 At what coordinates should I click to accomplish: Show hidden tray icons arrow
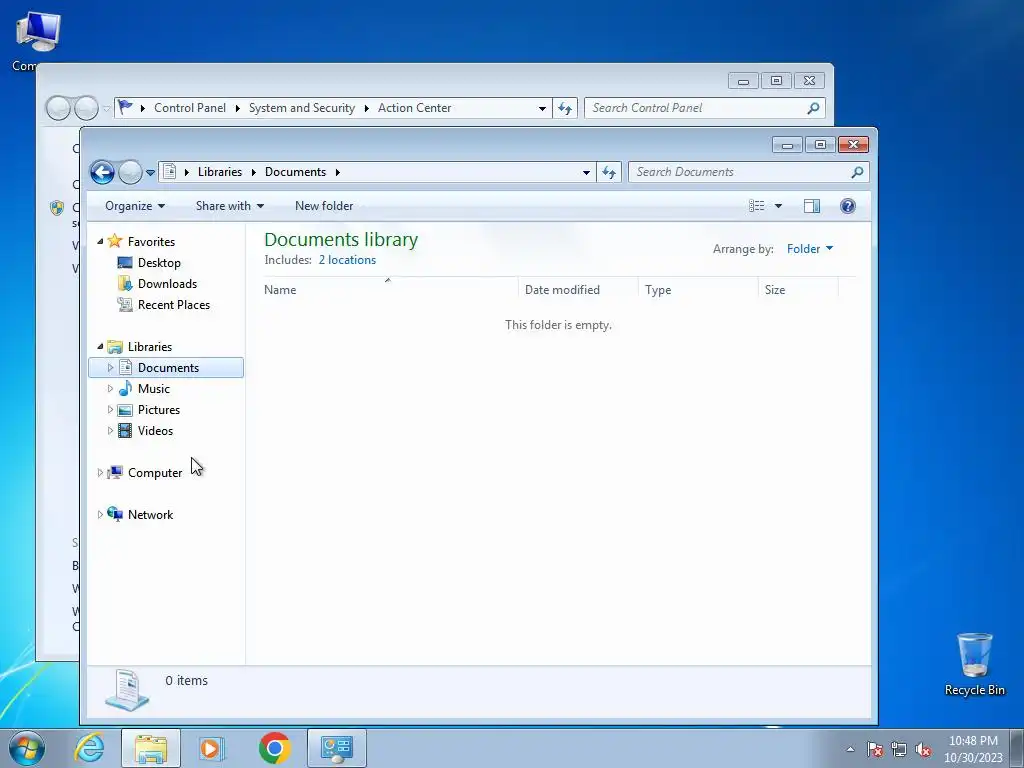coord(850,750)
